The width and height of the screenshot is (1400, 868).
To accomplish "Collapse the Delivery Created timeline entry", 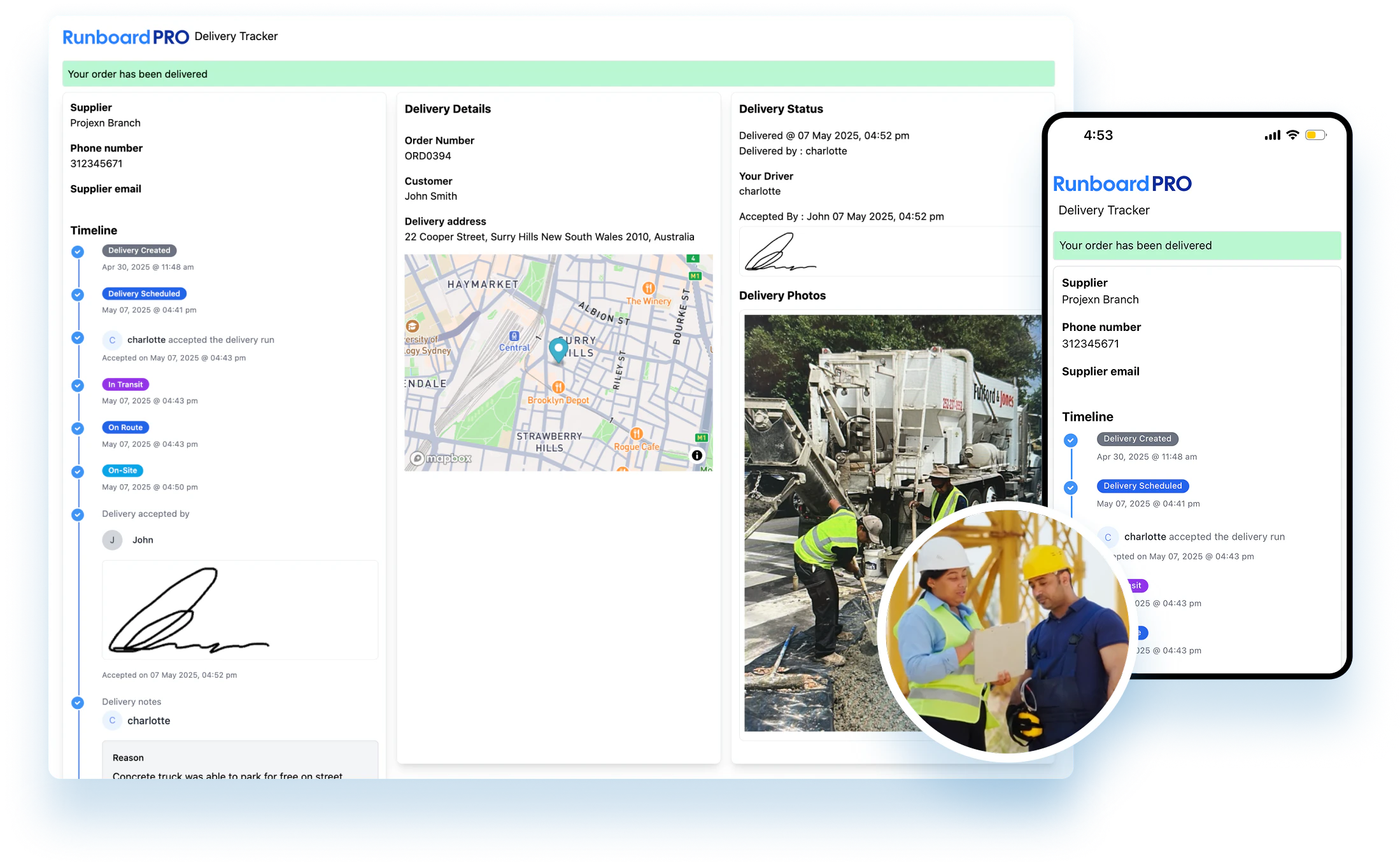I will click(x=138, y=250).
